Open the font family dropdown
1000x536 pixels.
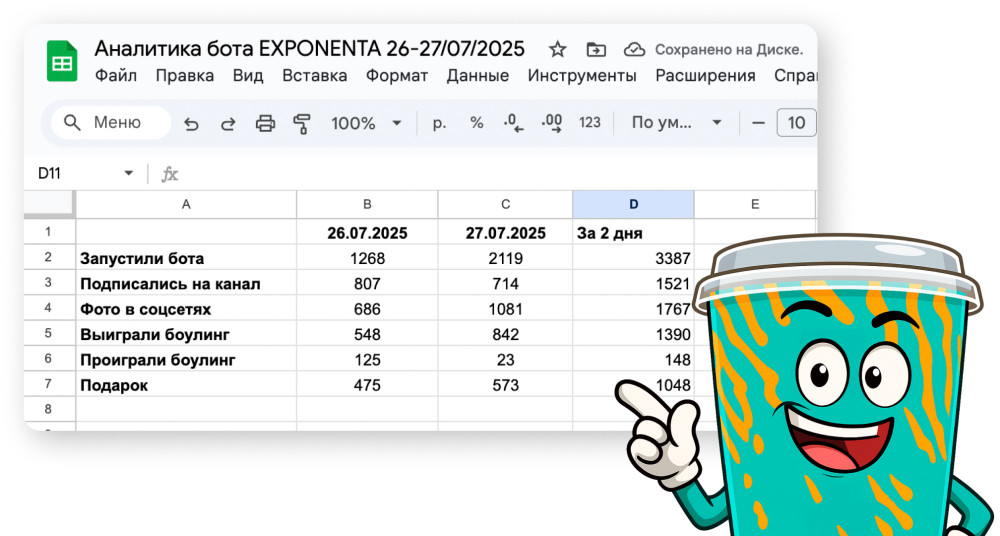click(x=676, y=123)
